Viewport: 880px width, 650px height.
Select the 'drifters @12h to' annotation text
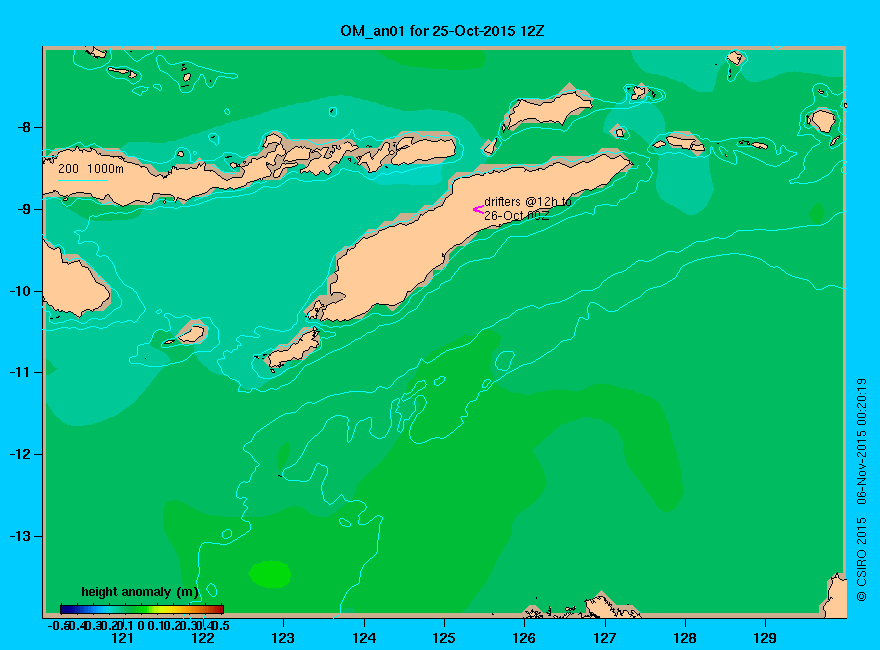pyautogui.click(x=528, y=202)
